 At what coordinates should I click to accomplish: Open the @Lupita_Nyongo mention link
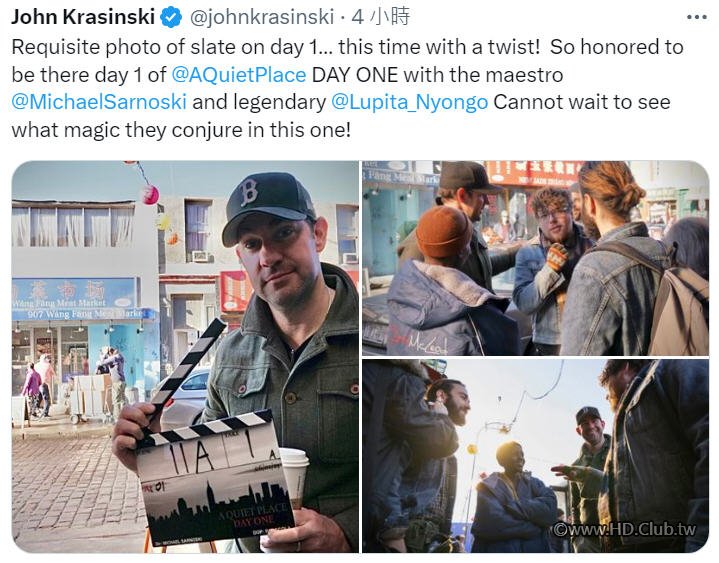pos(409,102)
